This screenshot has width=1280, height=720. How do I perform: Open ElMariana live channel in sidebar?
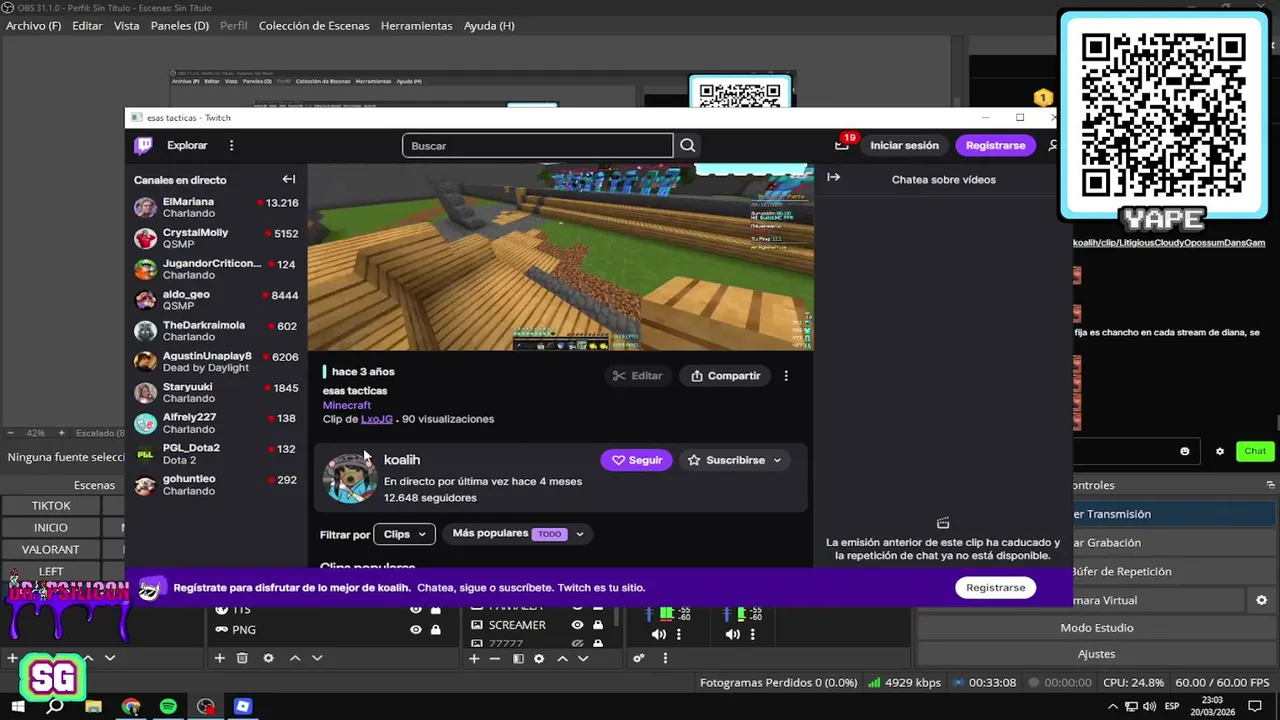[216, 208]
